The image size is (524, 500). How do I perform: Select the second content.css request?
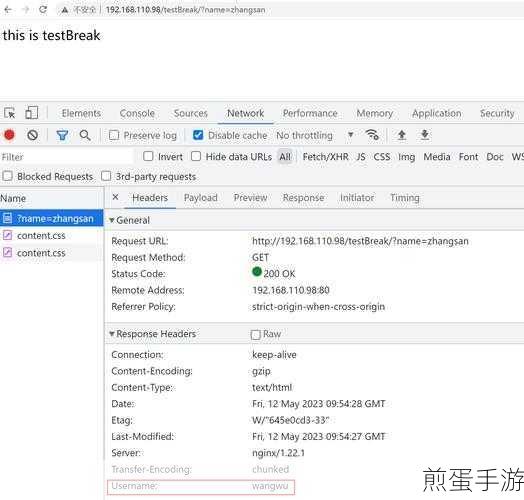51,253
